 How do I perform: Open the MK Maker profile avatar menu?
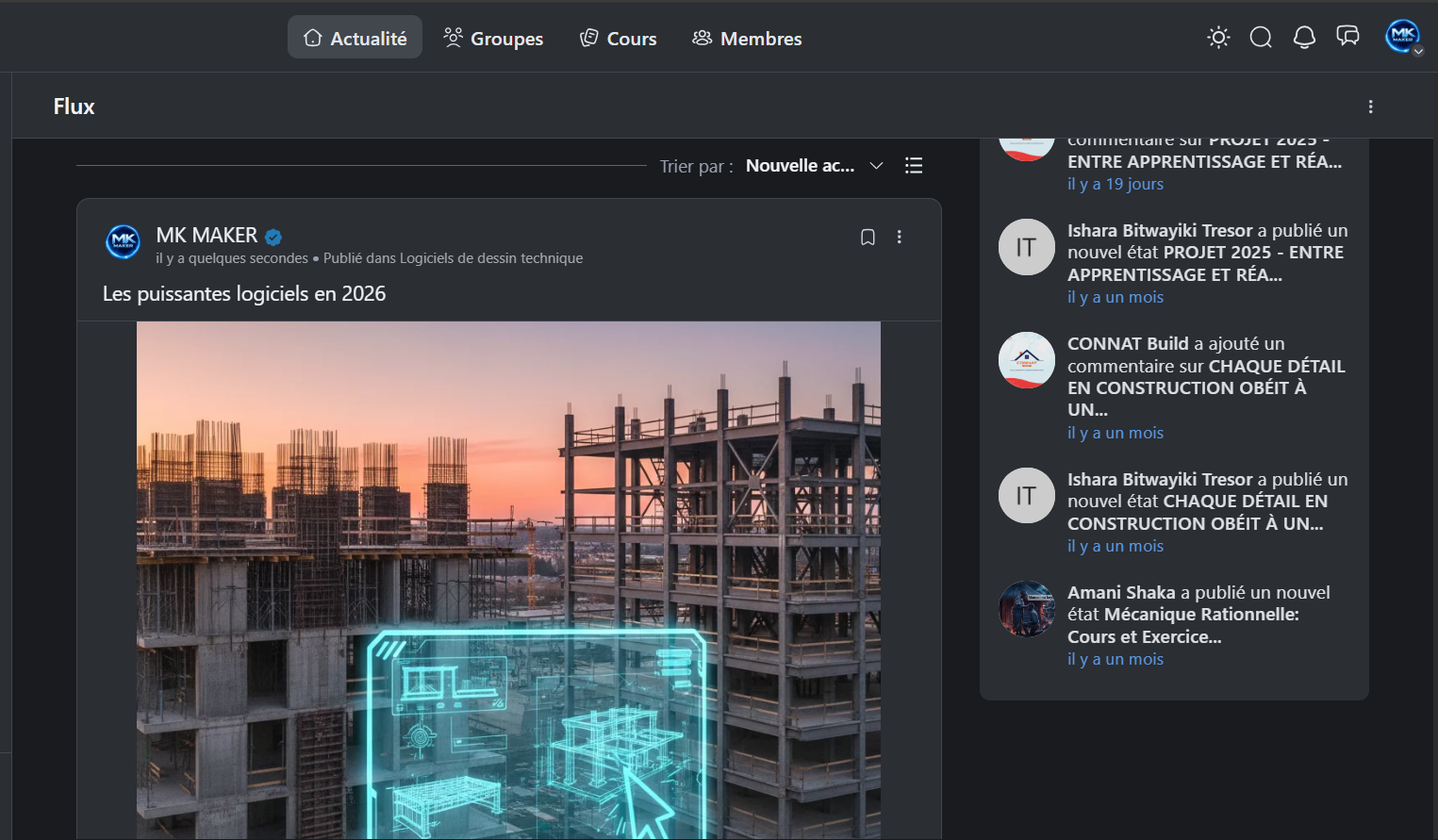1402,37
